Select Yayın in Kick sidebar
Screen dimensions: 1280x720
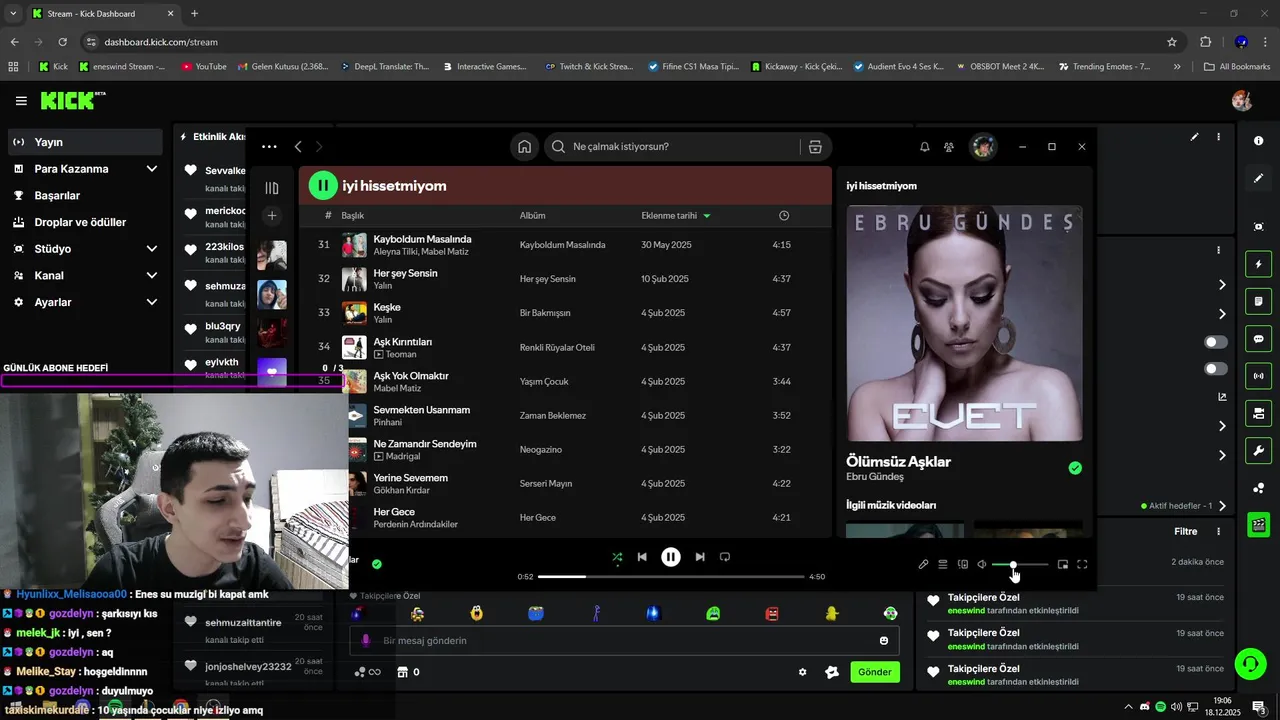[x=85, y=142]
